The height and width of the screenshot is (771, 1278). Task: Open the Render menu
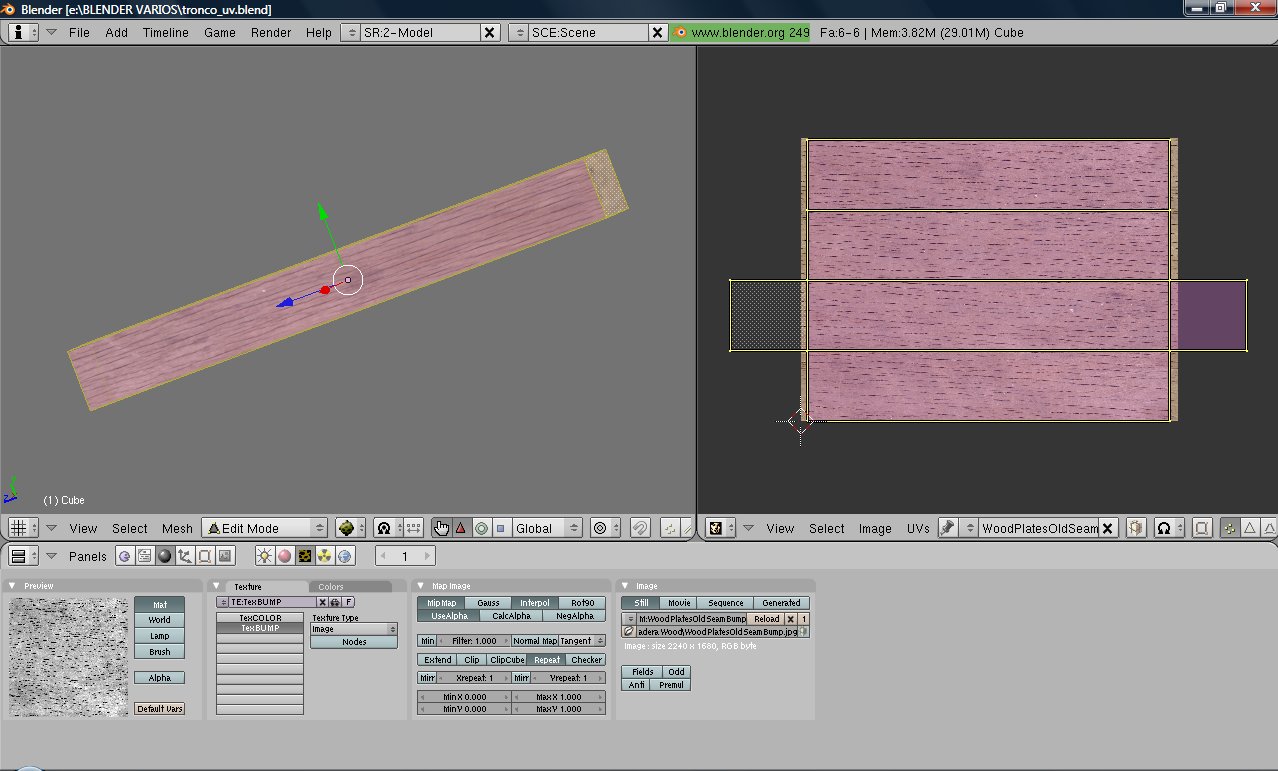tap(270, 32)
